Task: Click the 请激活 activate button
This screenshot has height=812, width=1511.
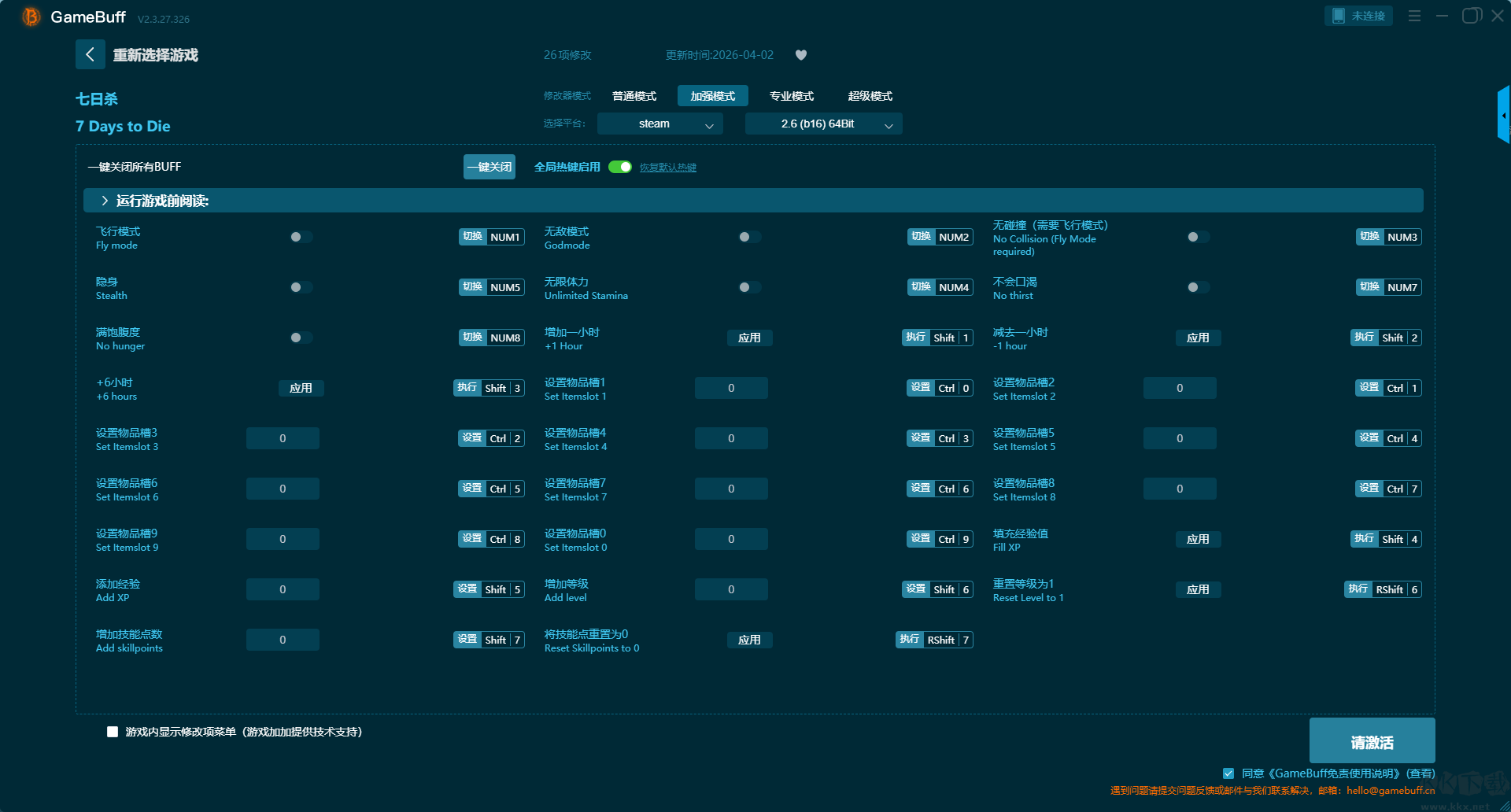Action: coord(1372,741)
